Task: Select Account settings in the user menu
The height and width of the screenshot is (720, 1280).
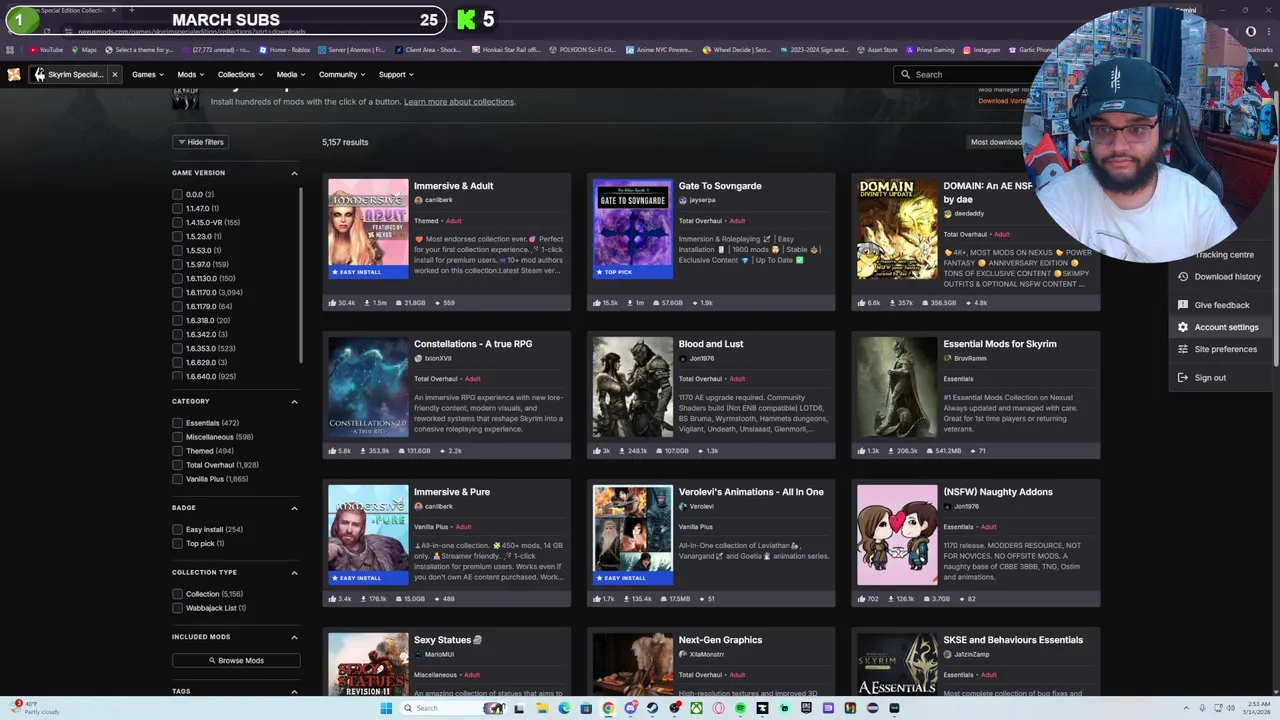Action: point(1219,327)
